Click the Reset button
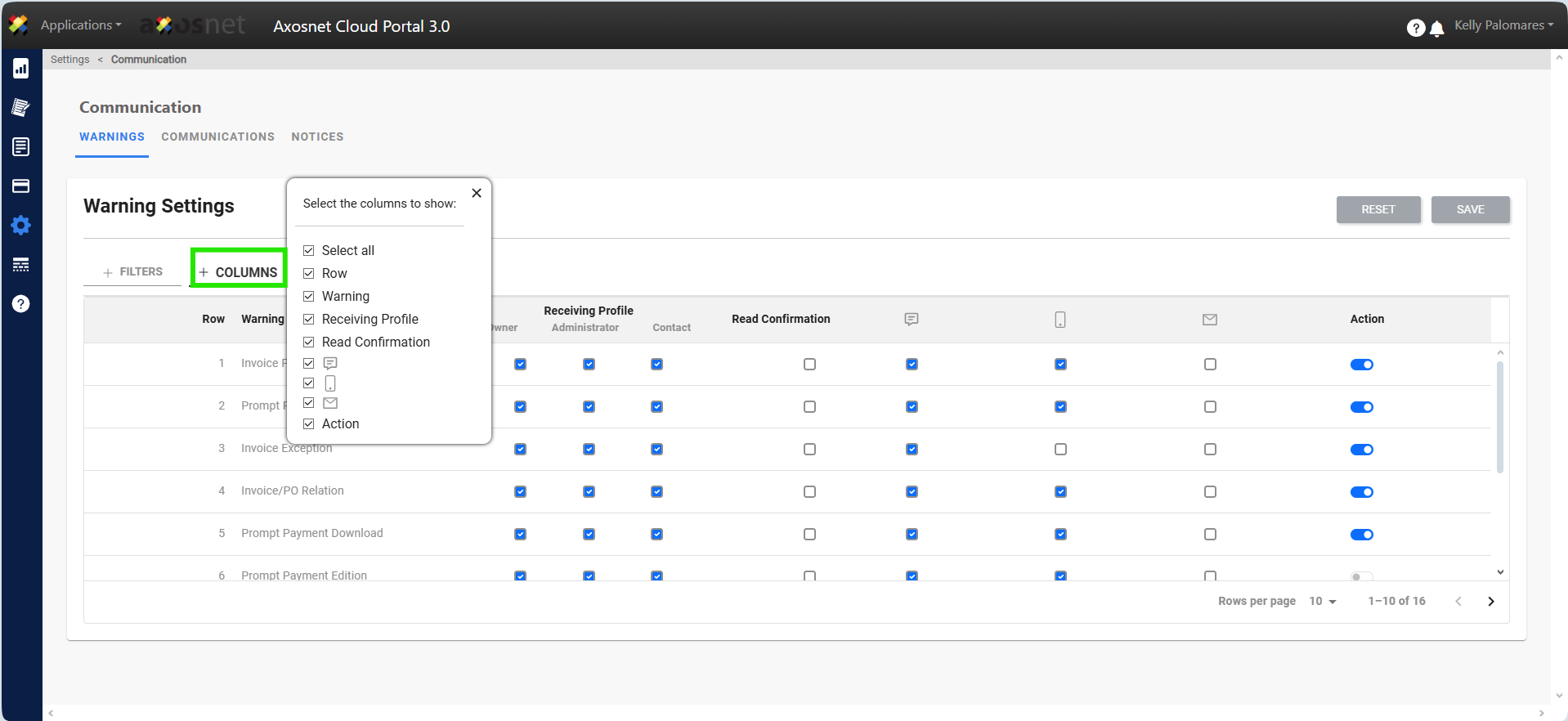This screenshot has height=721, width=1568. [1378, 210]
